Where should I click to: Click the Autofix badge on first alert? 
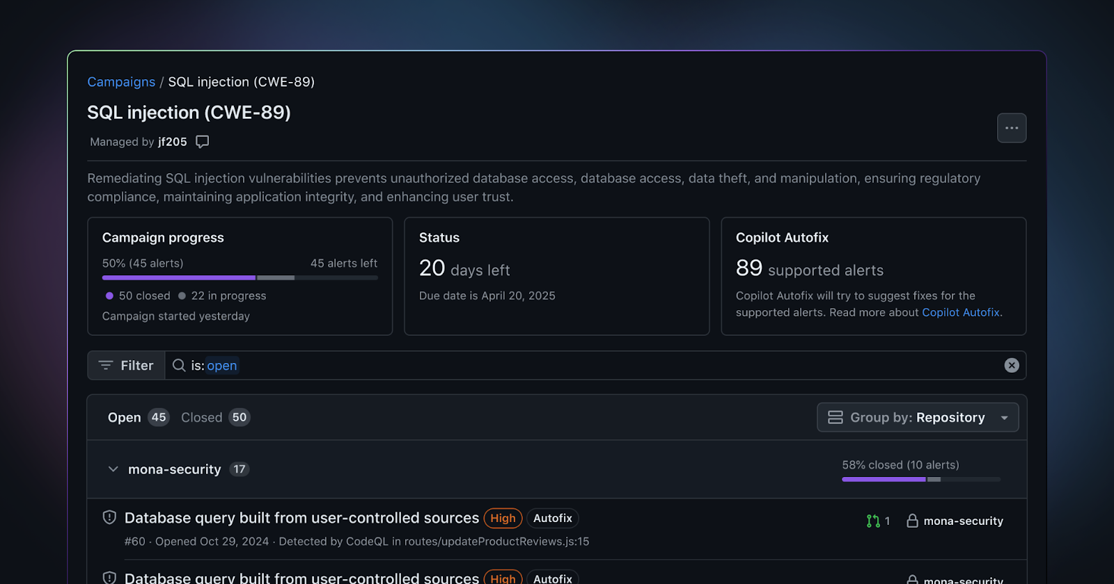point(552,518)
